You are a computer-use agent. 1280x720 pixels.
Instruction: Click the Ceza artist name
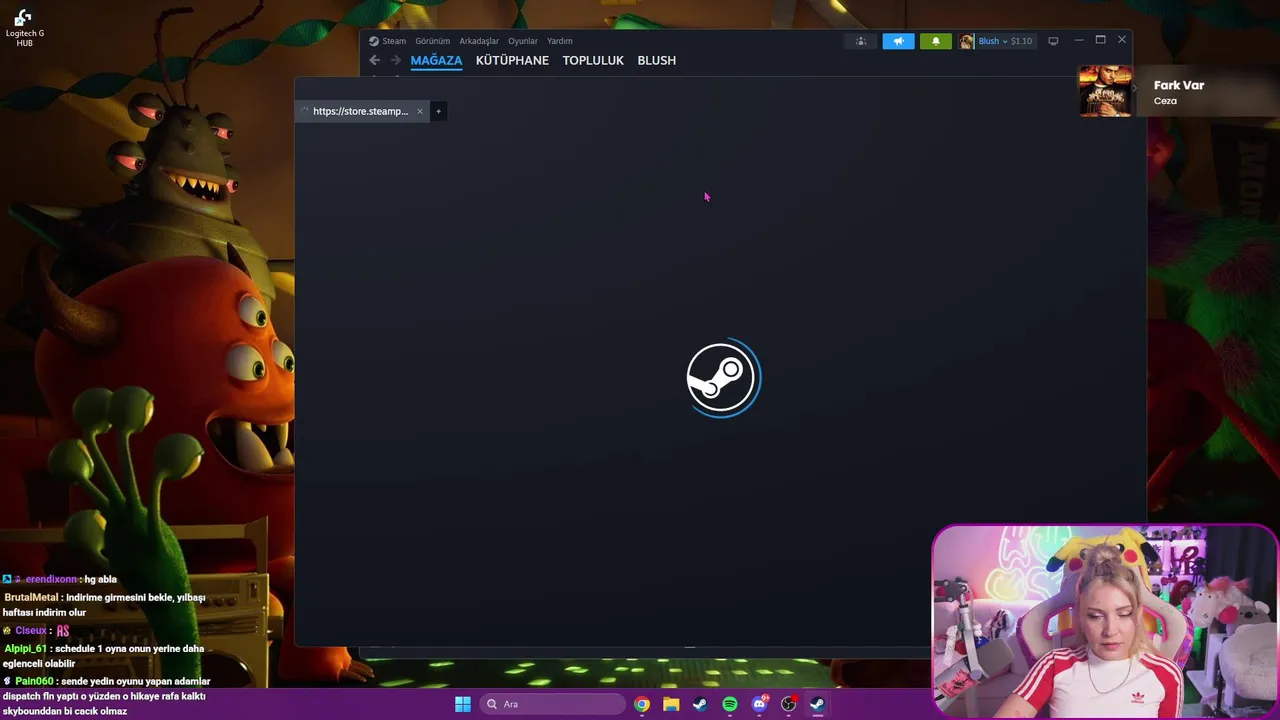point(1165,101)
